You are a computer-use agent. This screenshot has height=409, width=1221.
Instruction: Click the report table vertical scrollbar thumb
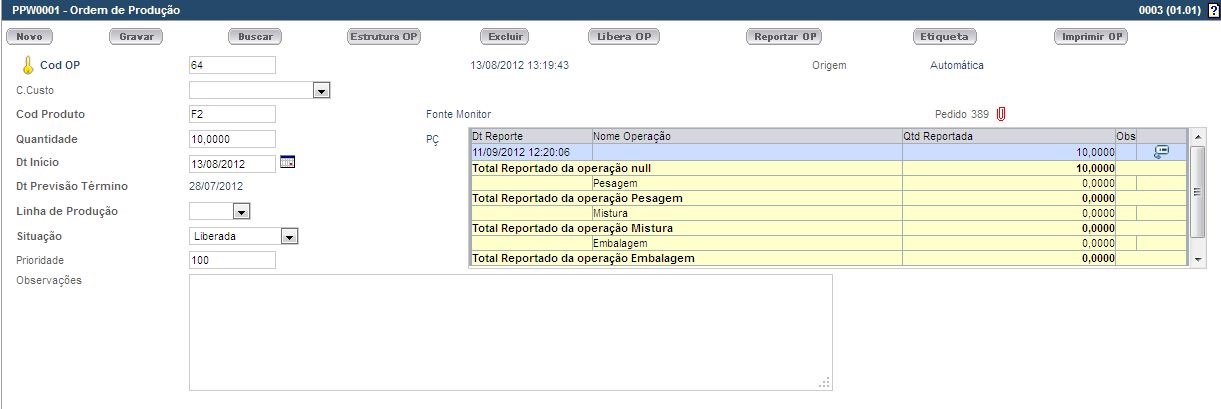coord(1199,190)
